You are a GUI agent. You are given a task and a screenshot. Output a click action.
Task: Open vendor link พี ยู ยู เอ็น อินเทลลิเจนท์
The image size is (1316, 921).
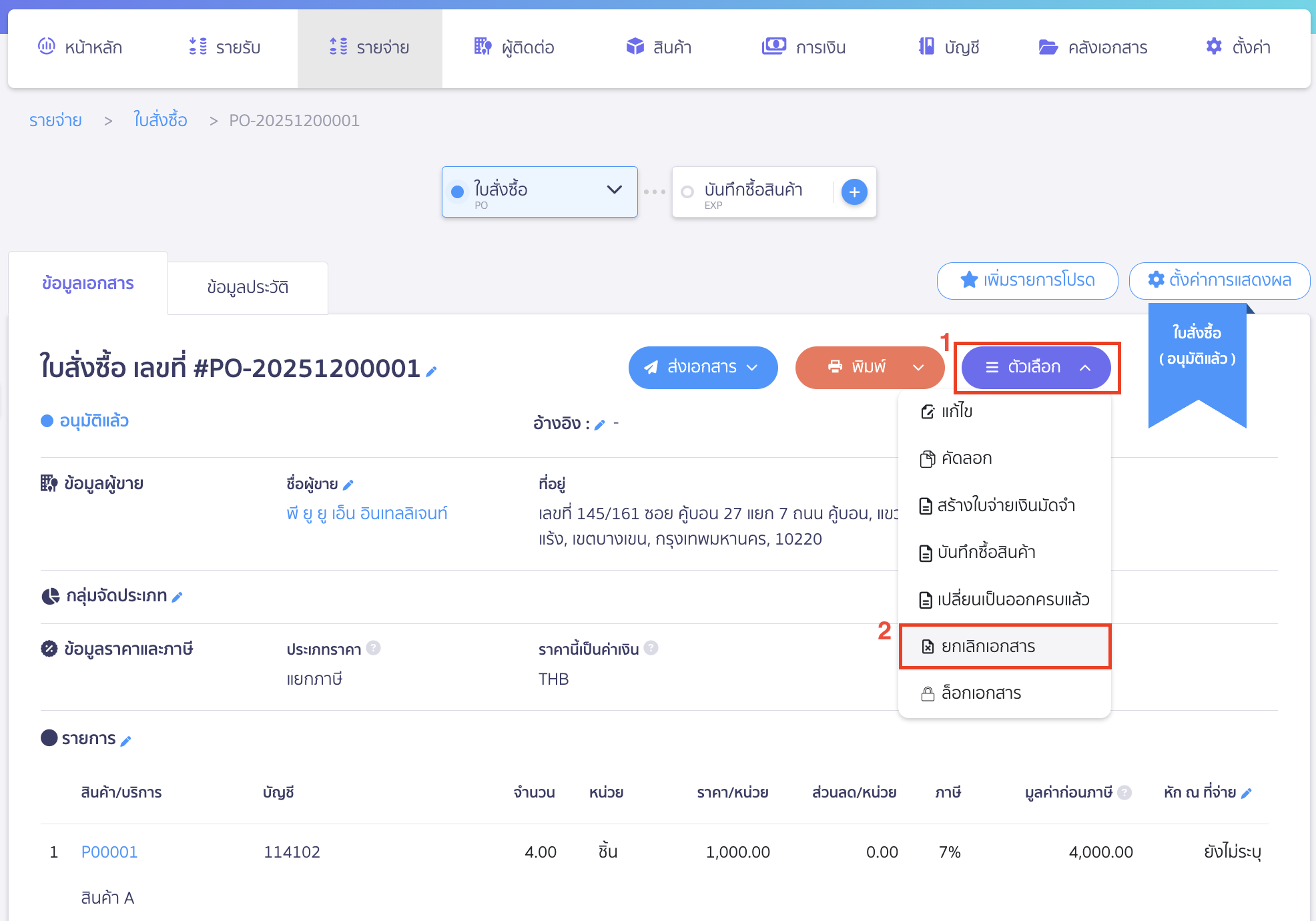[x=366, y=513]
